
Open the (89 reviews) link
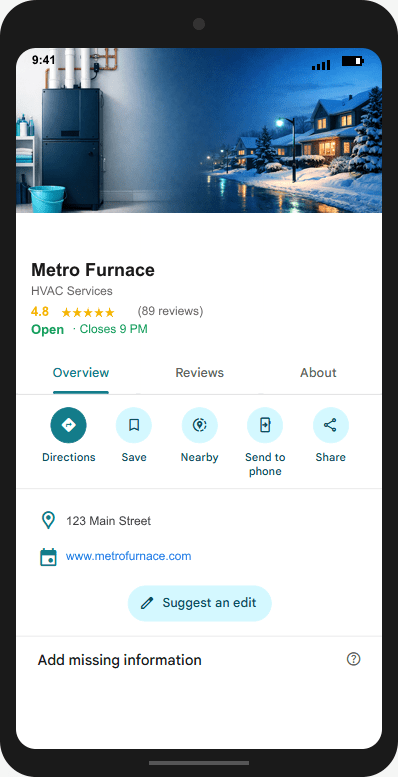pyautogui.click(x=170, y=311)
